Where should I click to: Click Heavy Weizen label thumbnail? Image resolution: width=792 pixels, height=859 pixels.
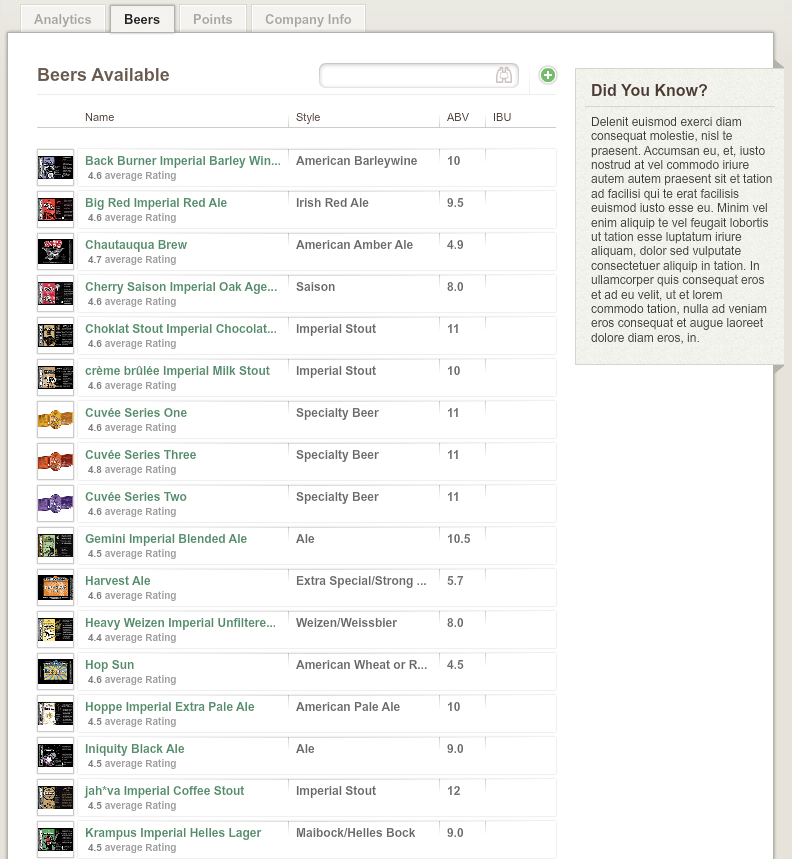55,629
